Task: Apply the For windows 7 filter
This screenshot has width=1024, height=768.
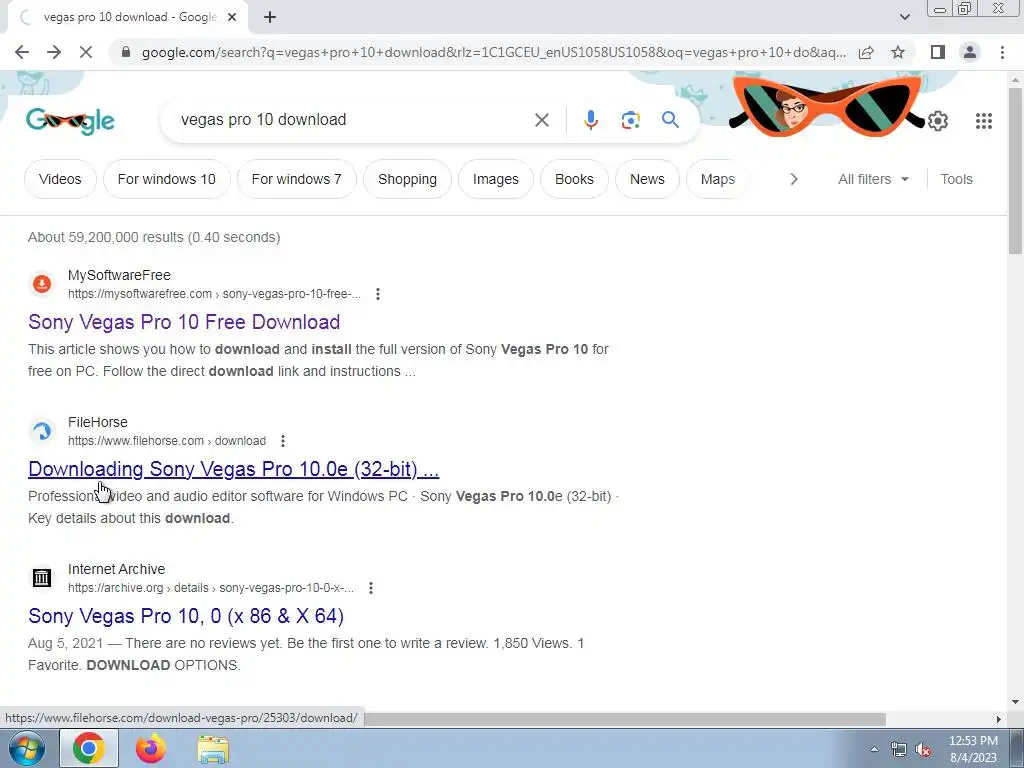Action: point(296,179)
